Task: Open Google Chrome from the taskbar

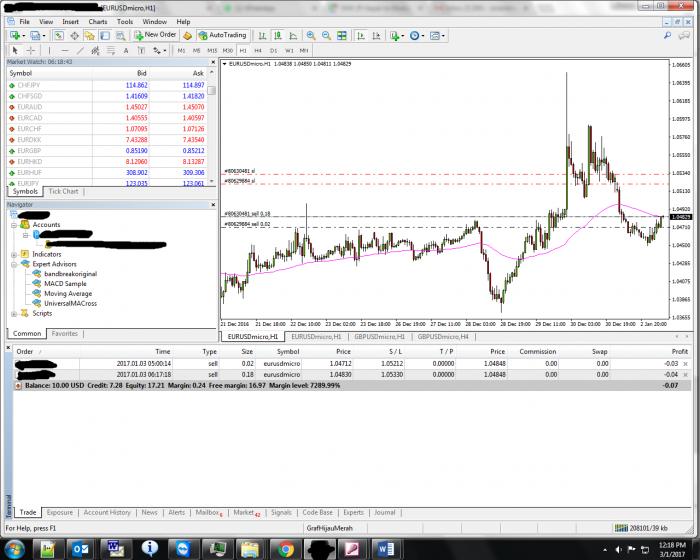Action: [286, 549]
